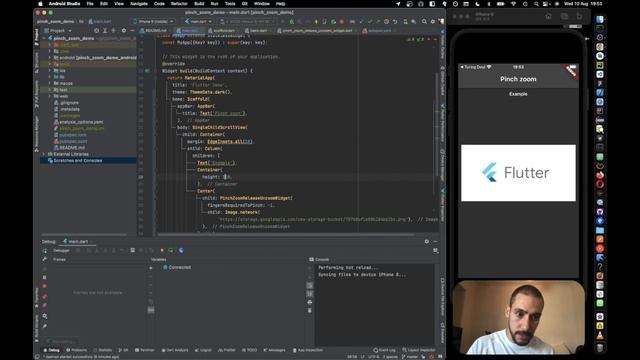Switch to scaffold.dart editor tab
Viewport: 640px width, 360px height.
(x=222, y=31)
